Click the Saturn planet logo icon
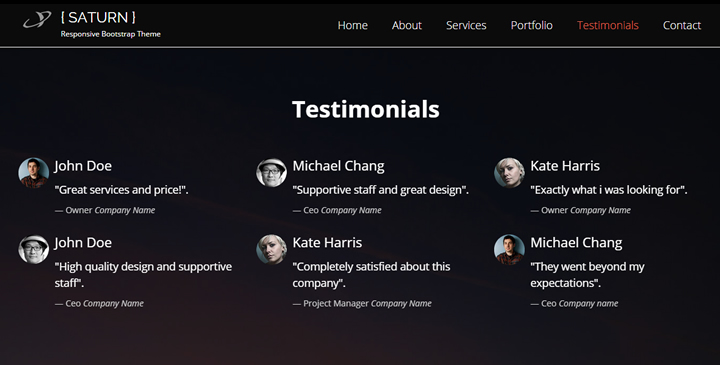The width and height of the screenshot is (720, 365). coord(37,19)
